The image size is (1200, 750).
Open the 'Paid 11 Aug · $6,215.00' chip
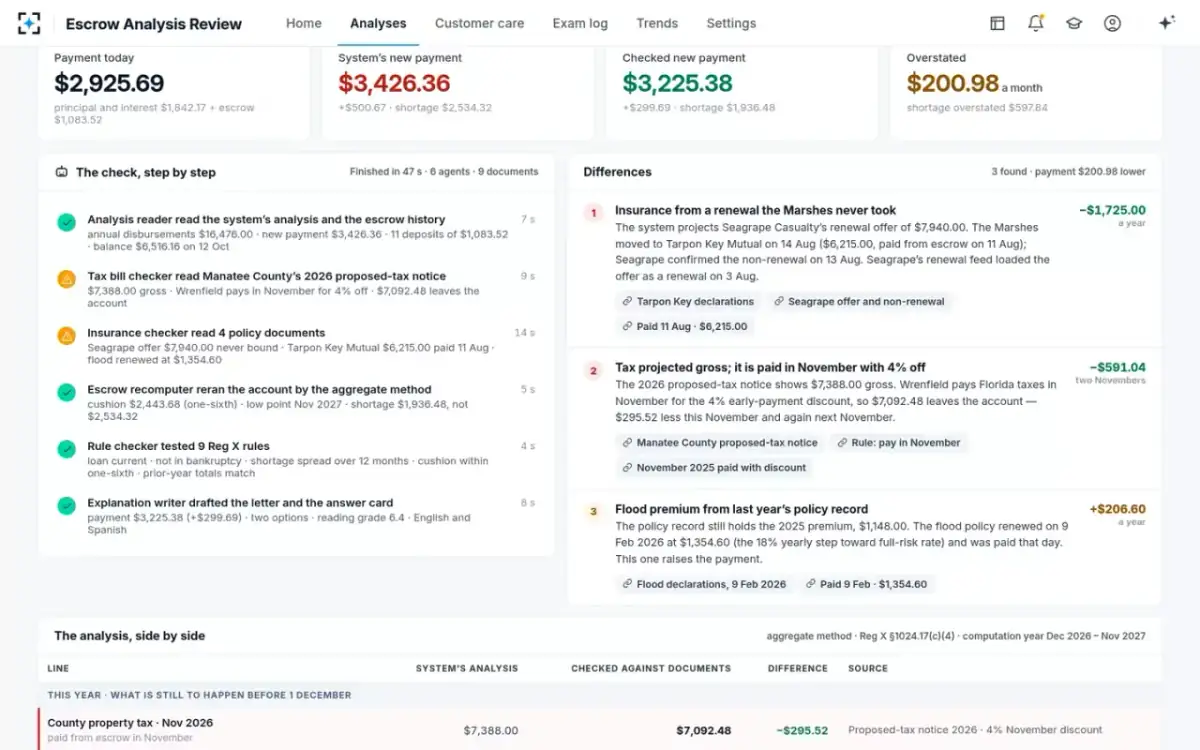click(685, 326)
